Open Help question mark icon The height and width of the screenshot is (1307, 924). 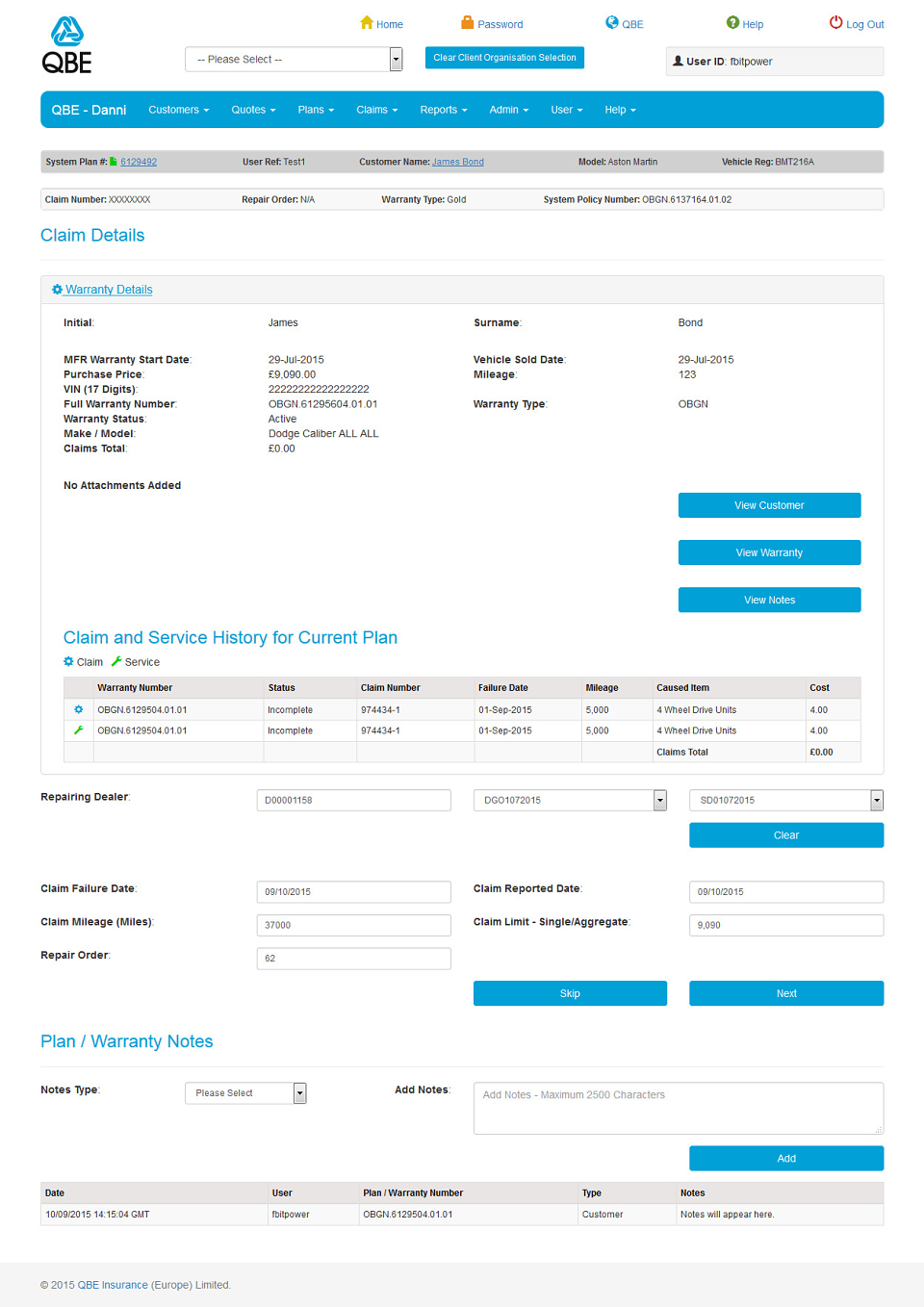coord(732,22)
